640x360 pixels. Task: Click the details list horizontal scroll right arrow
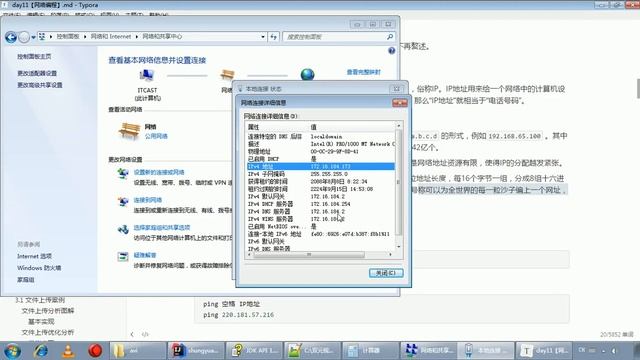point(391,255)
